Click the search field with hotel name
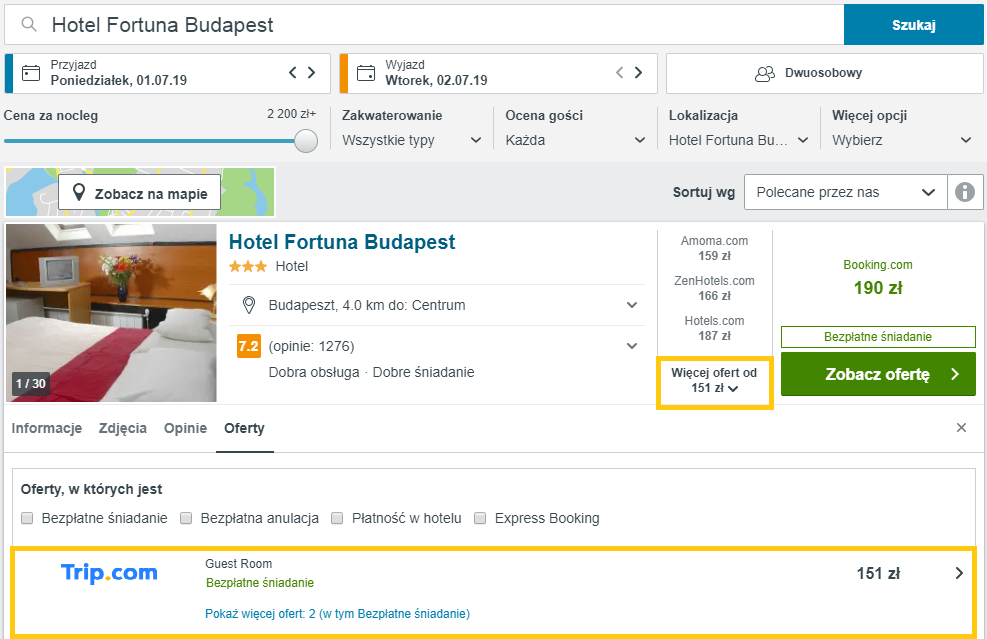 tap(424, 25)
